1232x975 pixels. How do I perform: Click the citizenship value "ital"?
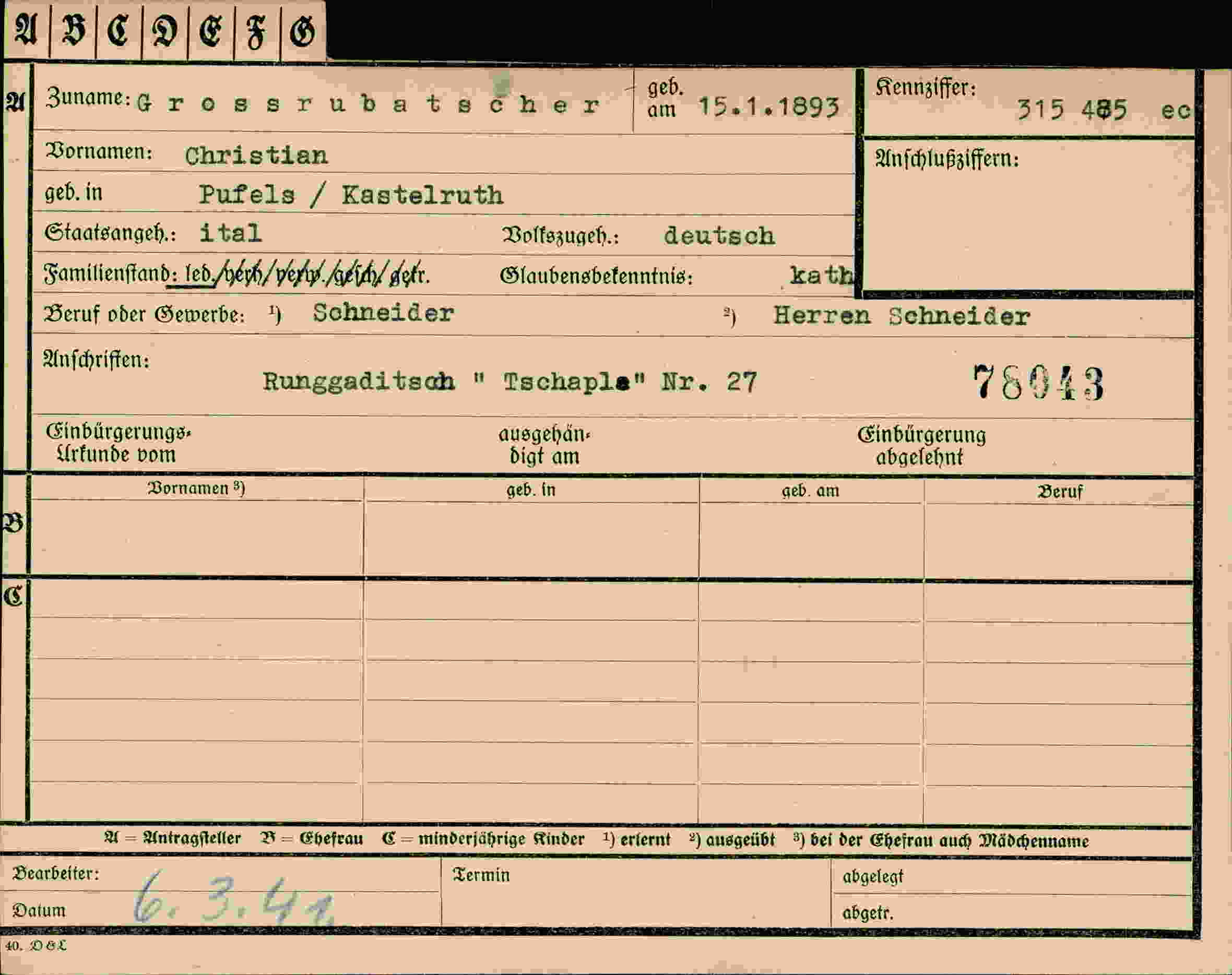tap(231, 232)
